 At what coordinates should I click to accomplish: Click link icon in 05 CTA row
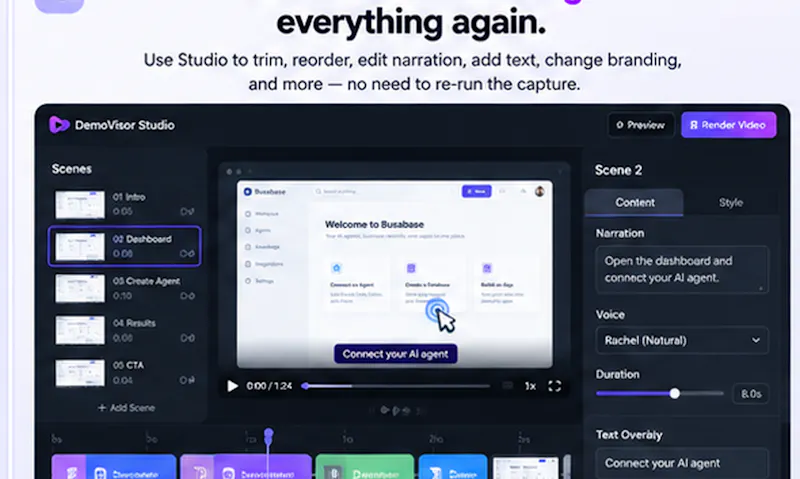187,380
